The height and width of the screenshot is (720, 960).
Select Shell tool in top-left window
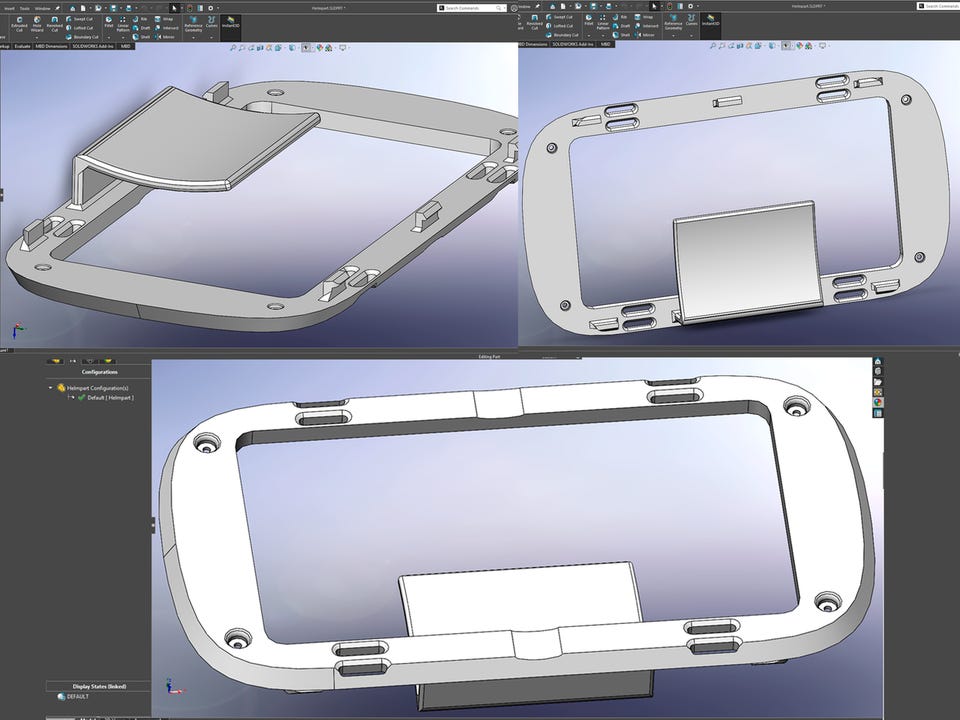pyautogui.click(x=141, y=37)
